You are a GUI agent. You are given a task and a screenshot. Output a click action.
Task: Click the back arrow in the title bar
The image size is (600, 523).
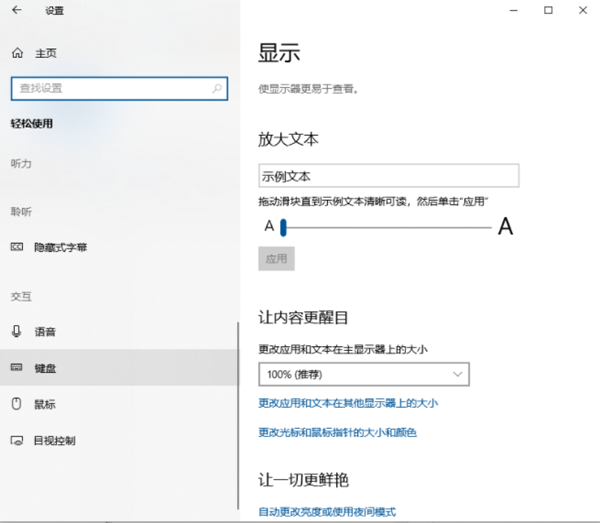pos(17,11)
